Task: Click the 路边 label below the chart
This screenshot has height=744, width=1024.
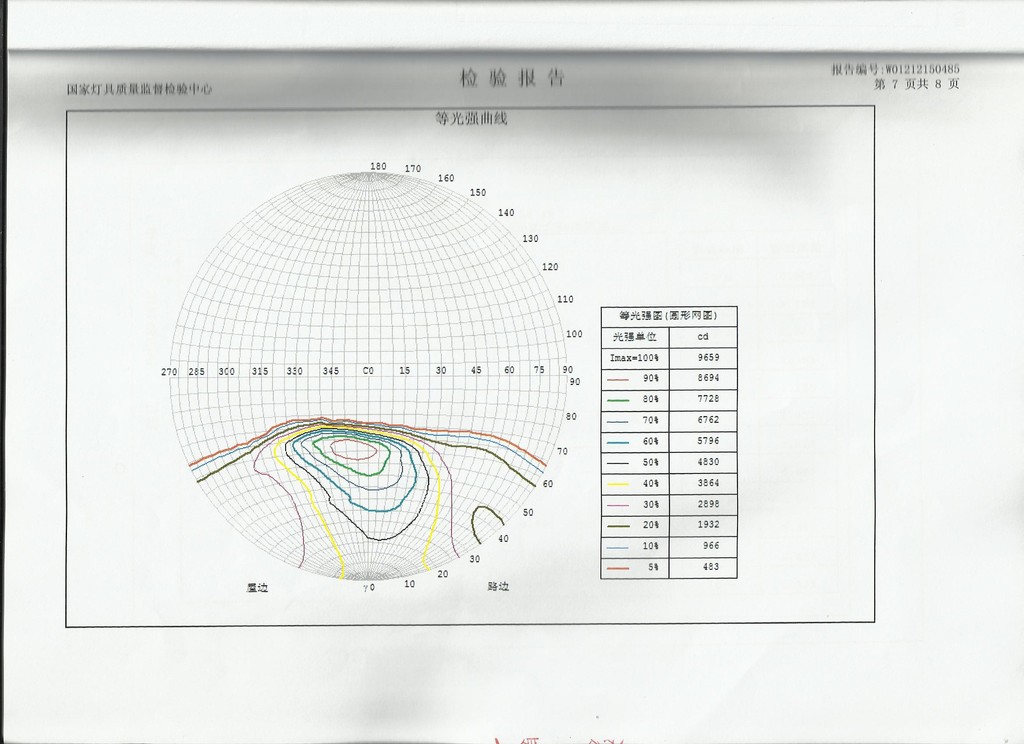Action: click(x=498, y=587)
